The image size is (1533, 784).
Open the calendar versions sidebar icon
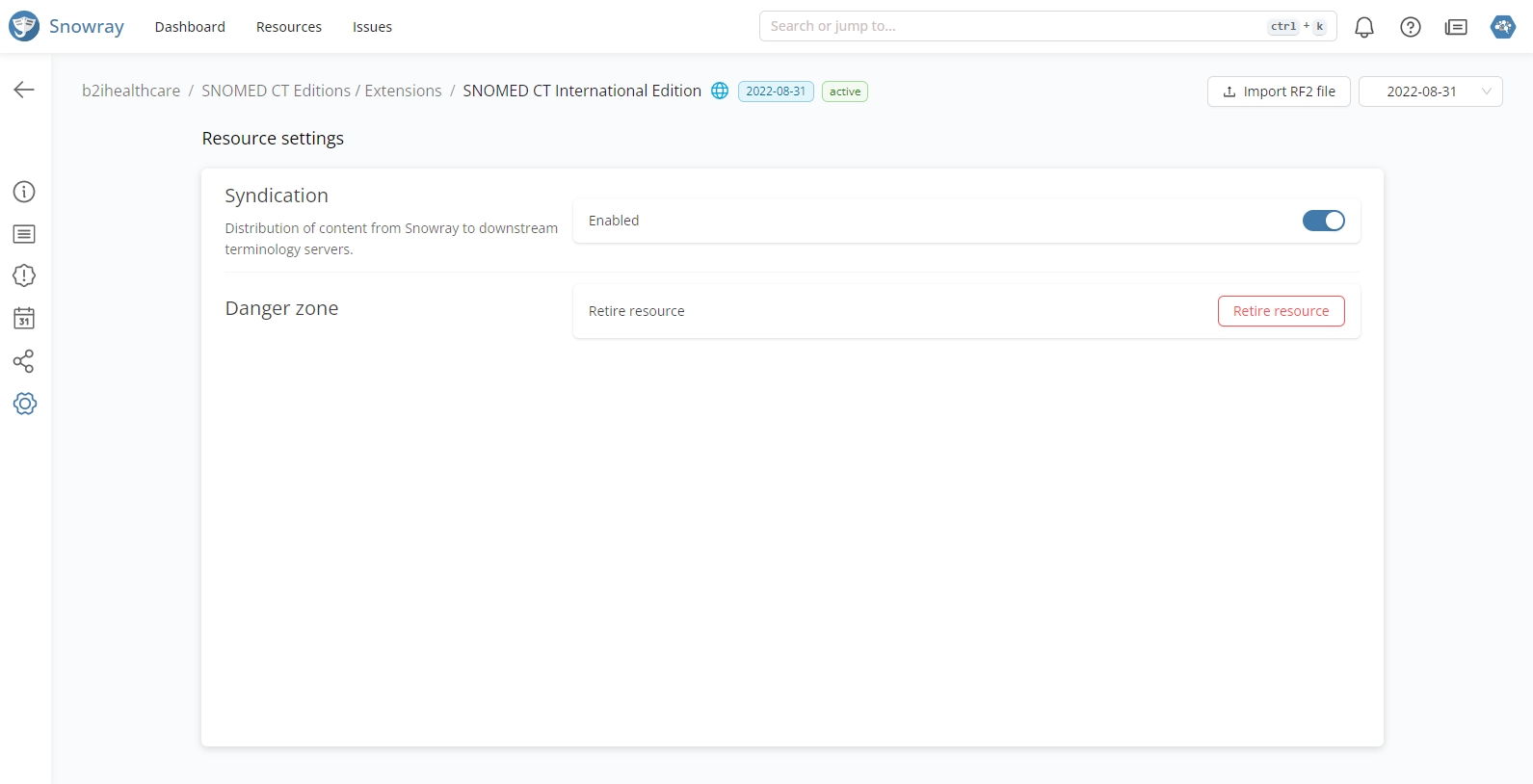point(24,319)
